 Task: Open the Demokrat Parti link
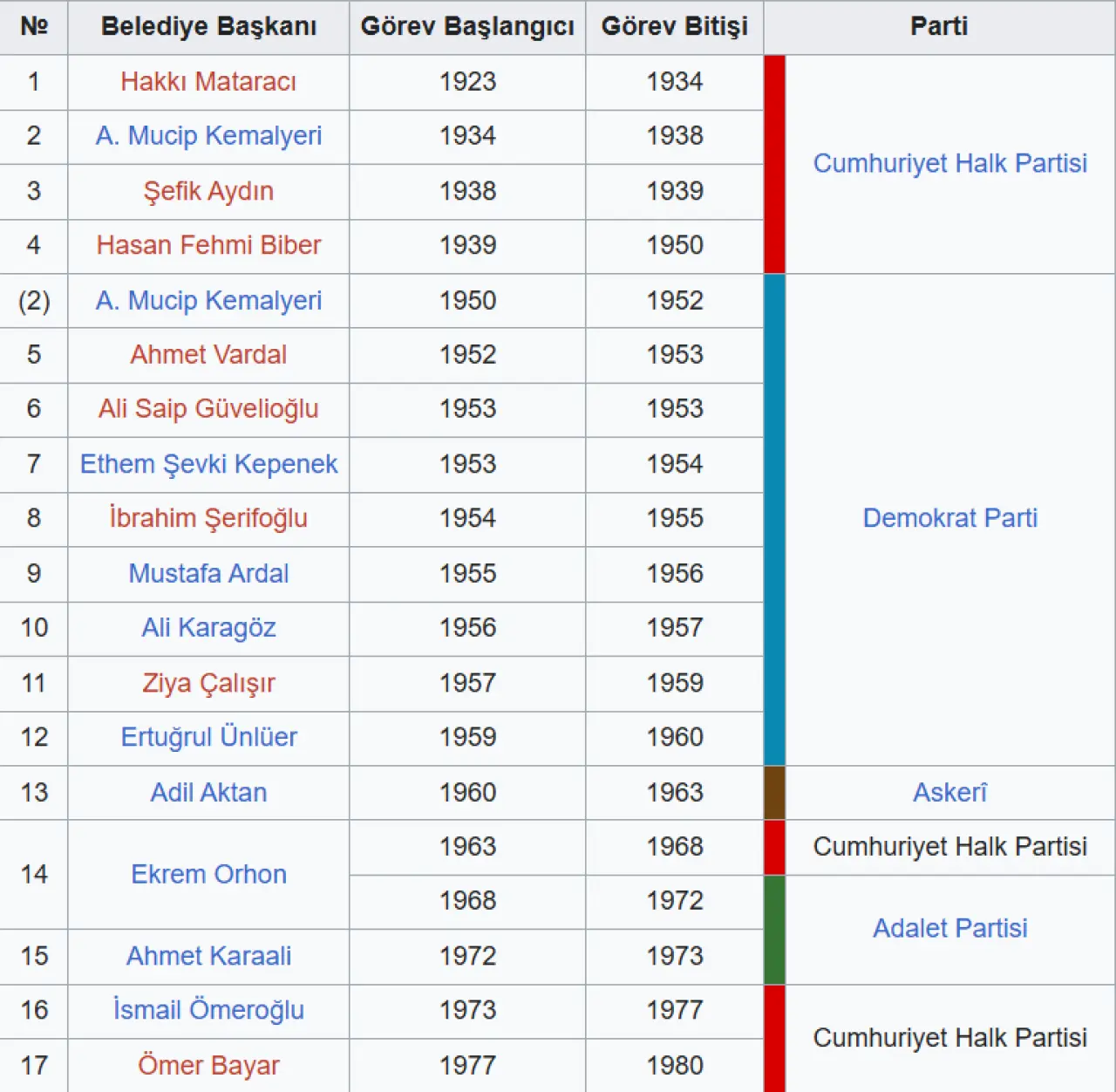[949, 518]
